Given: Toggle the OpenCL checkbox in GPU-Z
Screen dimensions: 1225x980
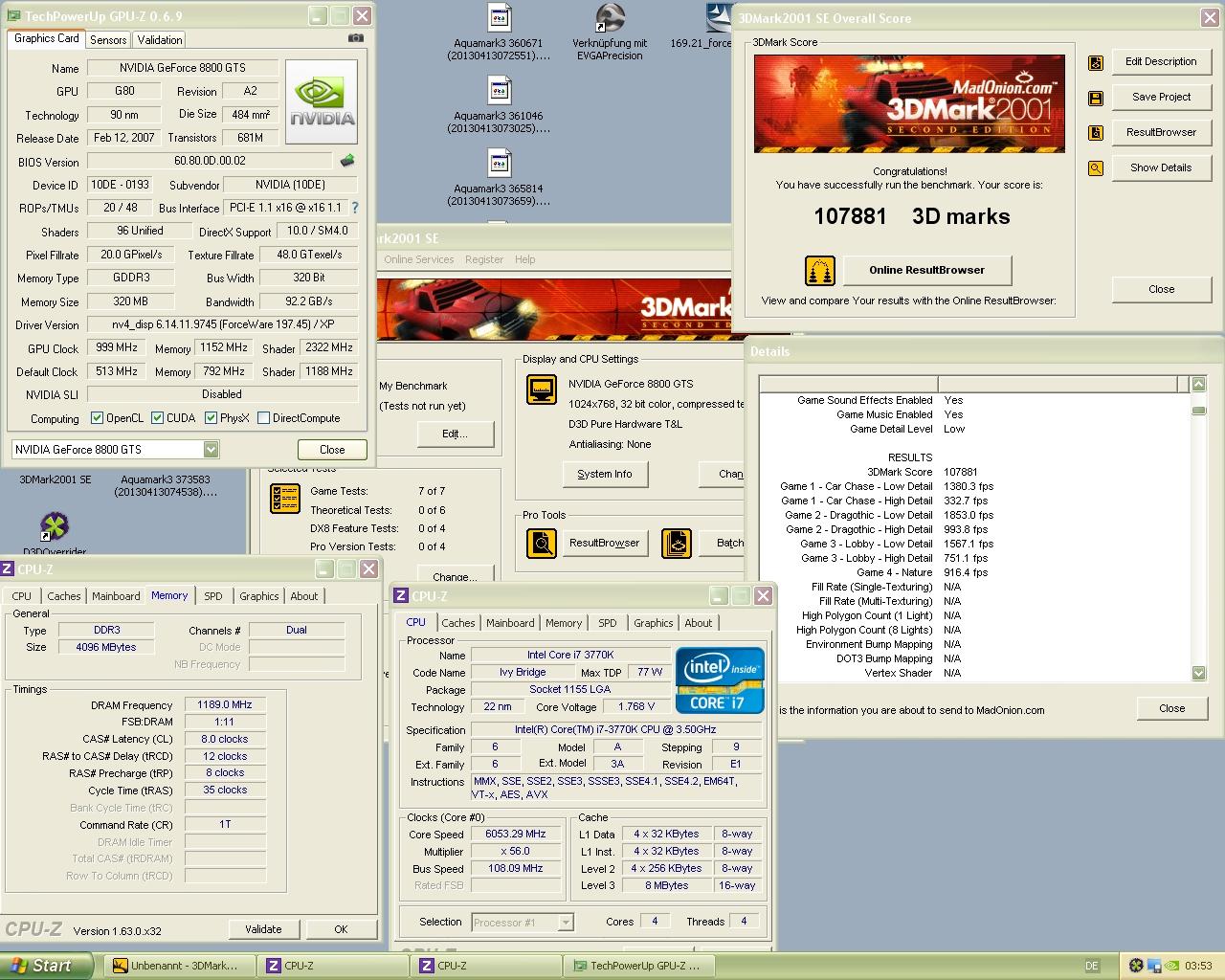Looking at the screenshot, I should pyautogui.click(x=97, y=418).
